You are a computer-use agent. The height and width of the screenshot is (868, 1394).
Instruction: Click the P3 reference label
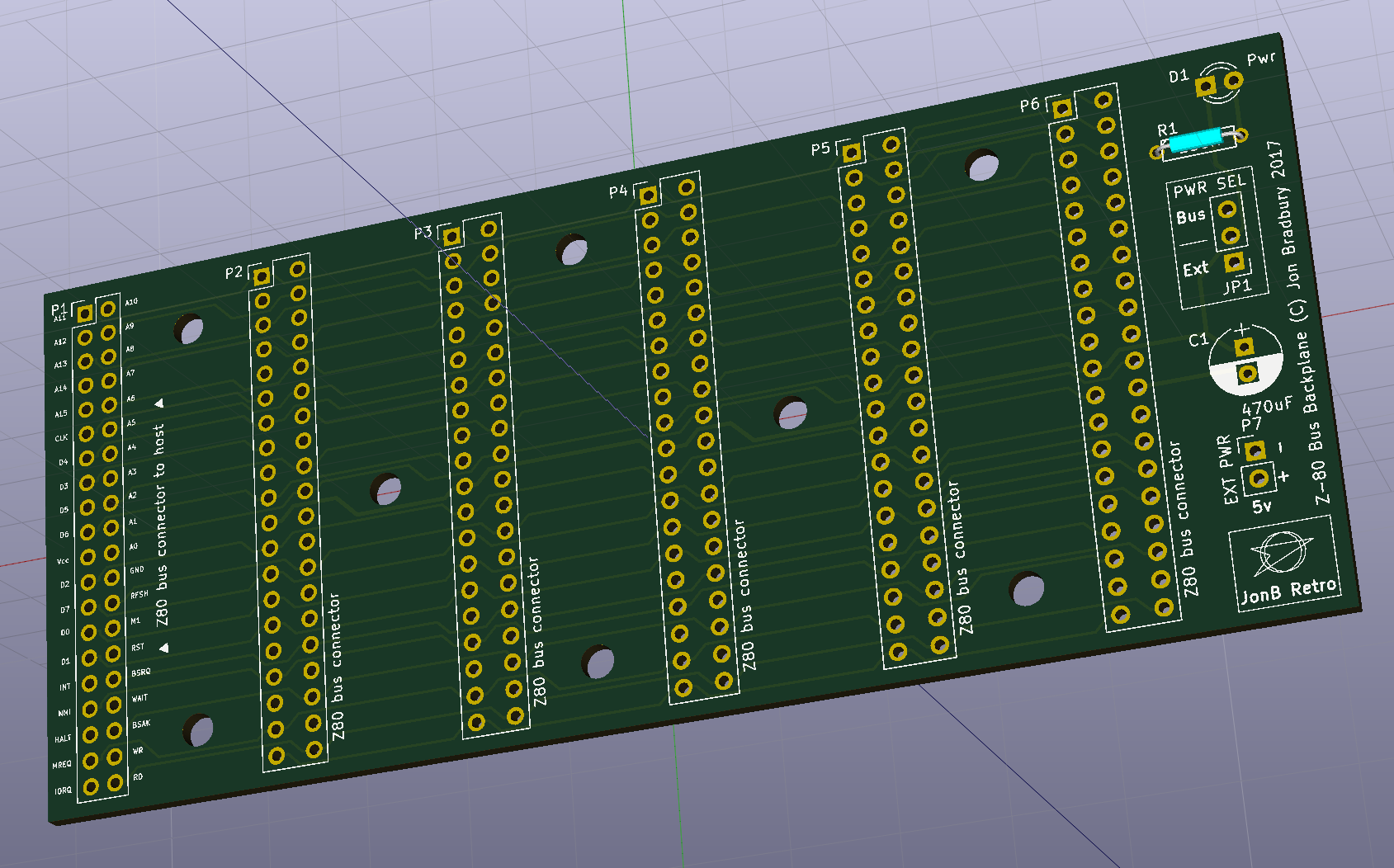[423, 233]
